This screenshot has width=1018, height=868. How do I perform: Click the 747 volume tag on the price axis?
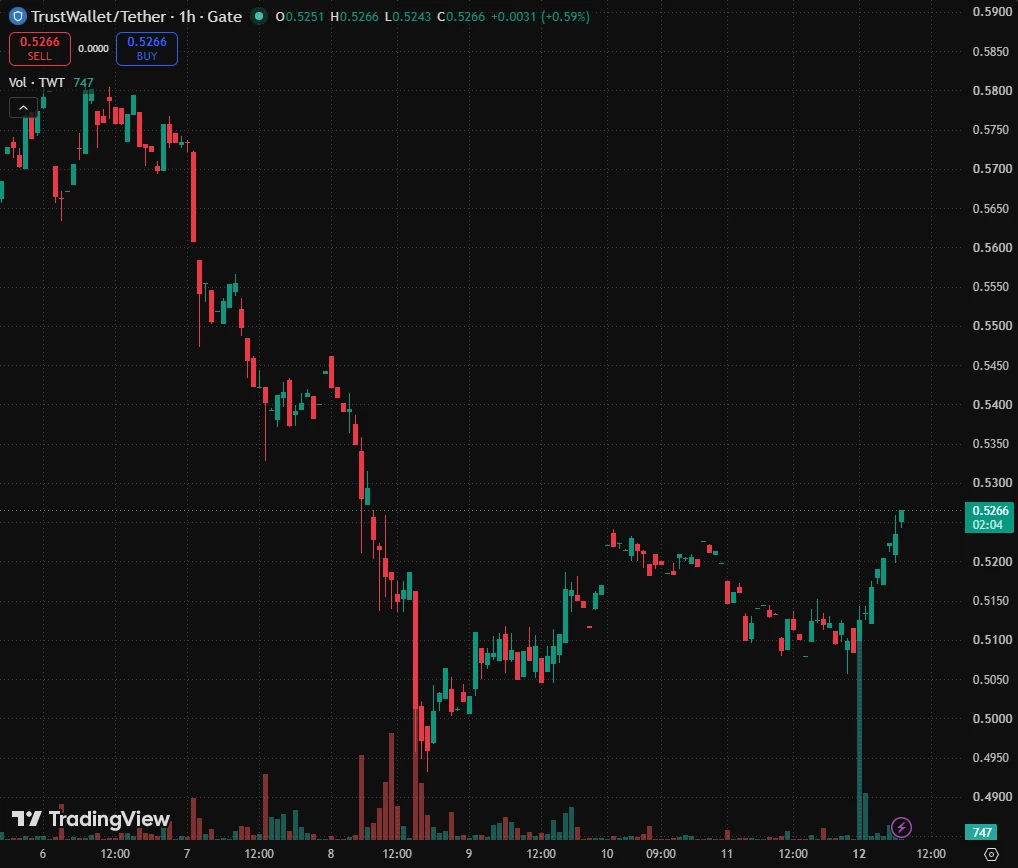(982, 832)
